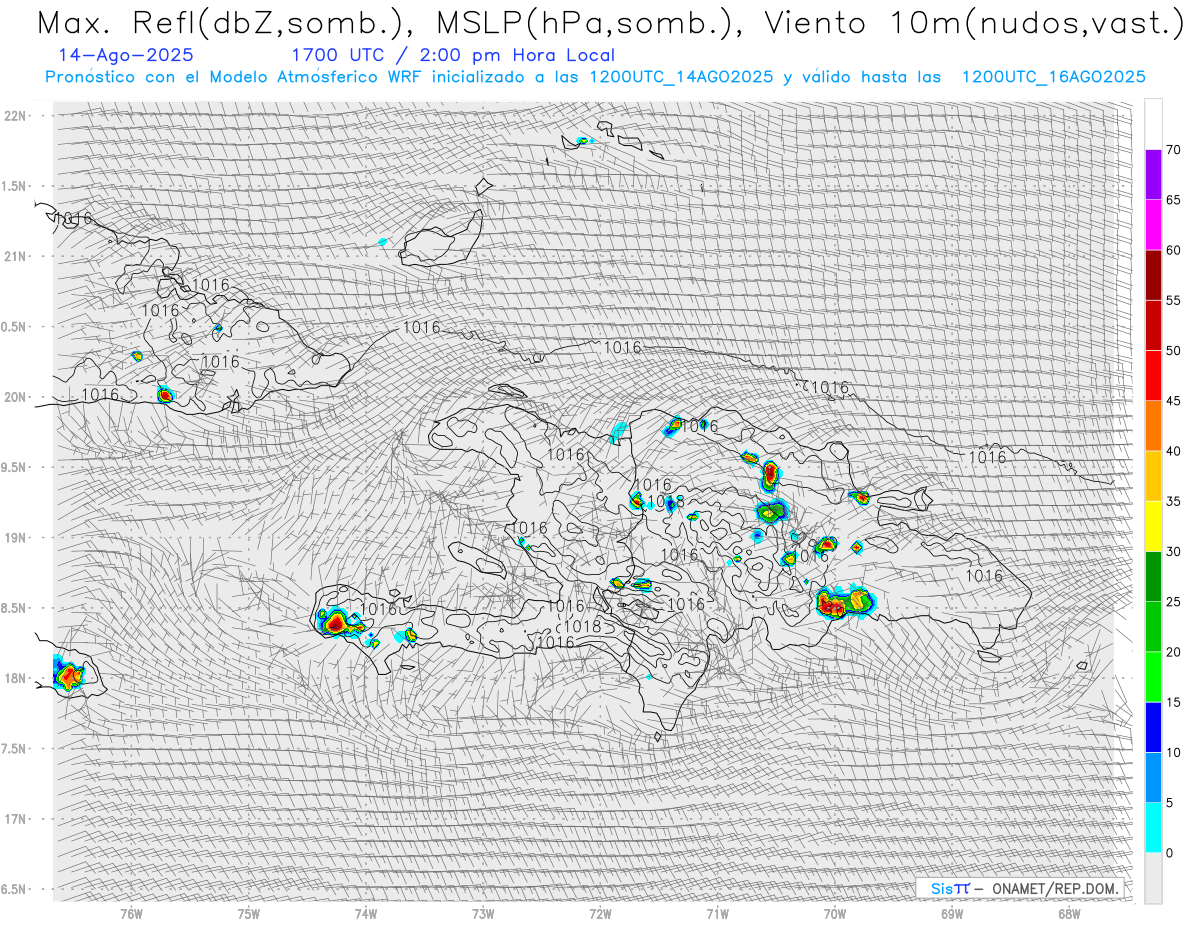Click the '20N' latitude label
The width and height of the screenshot is (1200, 927).
tap(15, 397)
